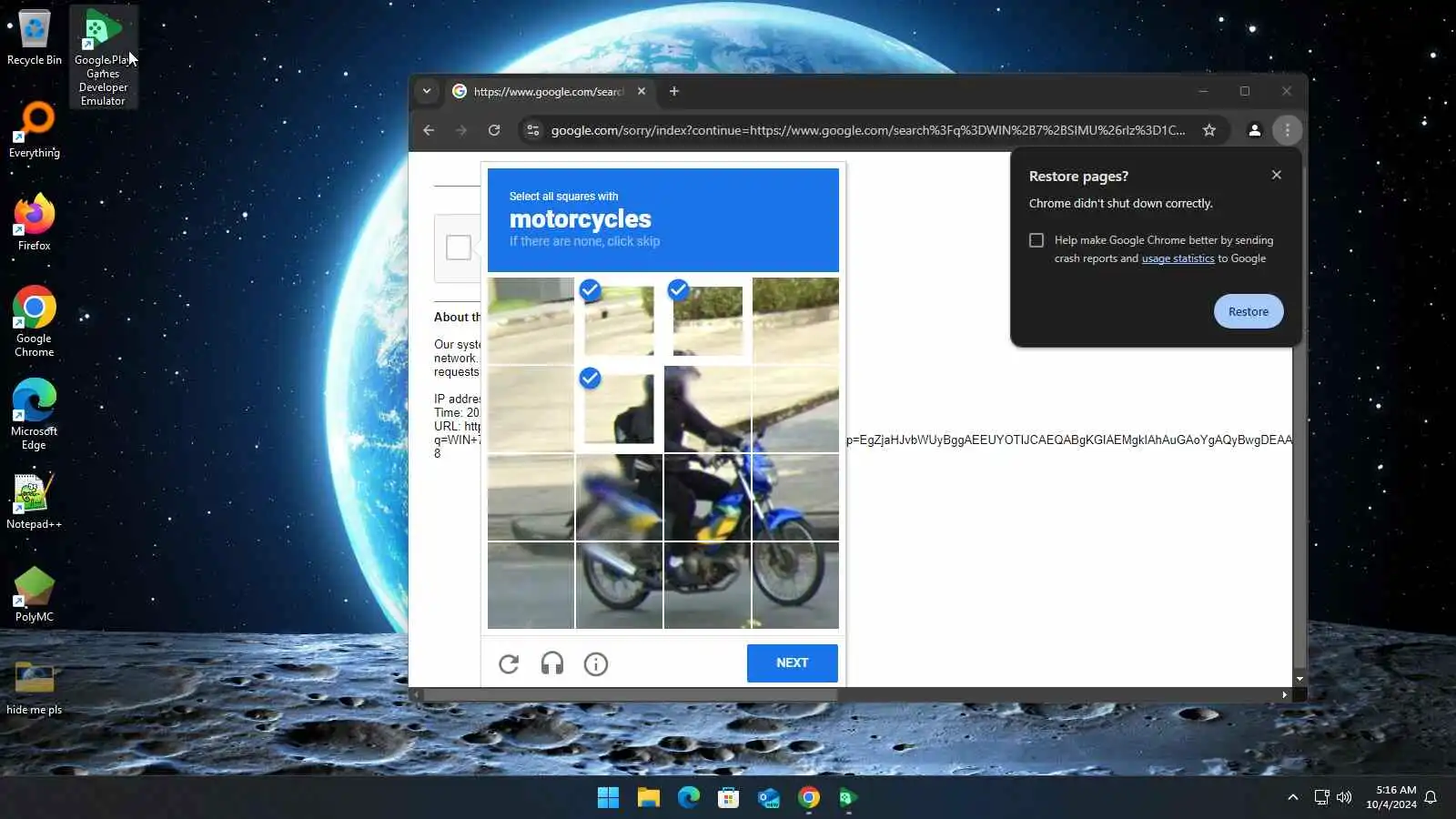Close the google.com search tab
Viewport: 1456px width, 819px height.
pyautogui.click(x=642, y=91)
